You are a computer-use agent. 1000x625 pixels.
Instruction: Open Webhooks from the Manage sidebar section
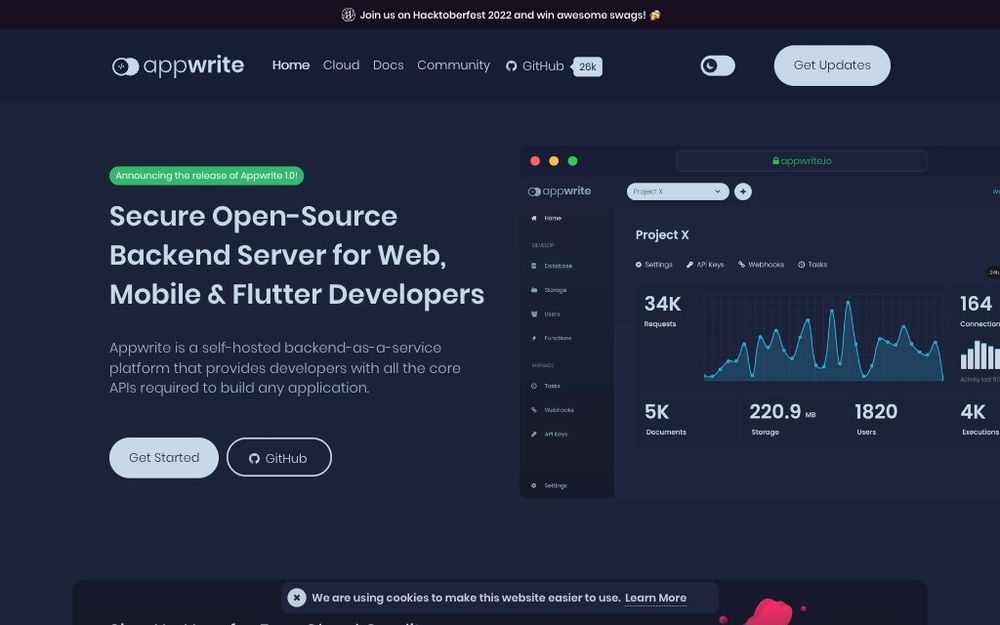click(535, 409)
